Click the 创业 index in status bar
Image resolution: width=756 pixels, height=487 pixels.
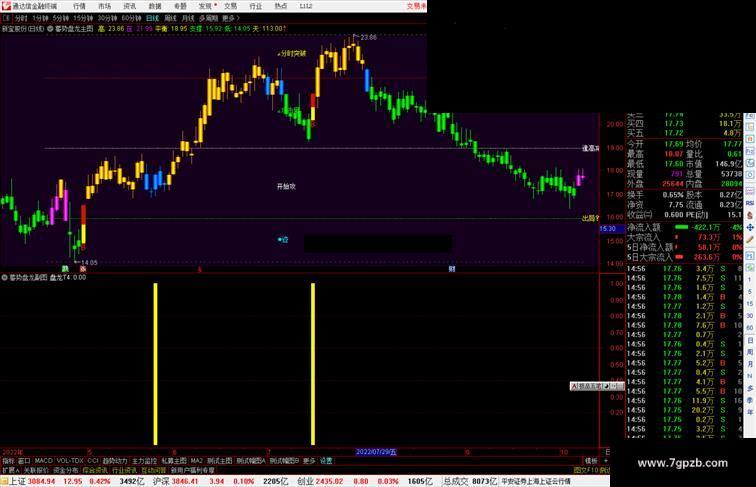[x=306, y=481]
